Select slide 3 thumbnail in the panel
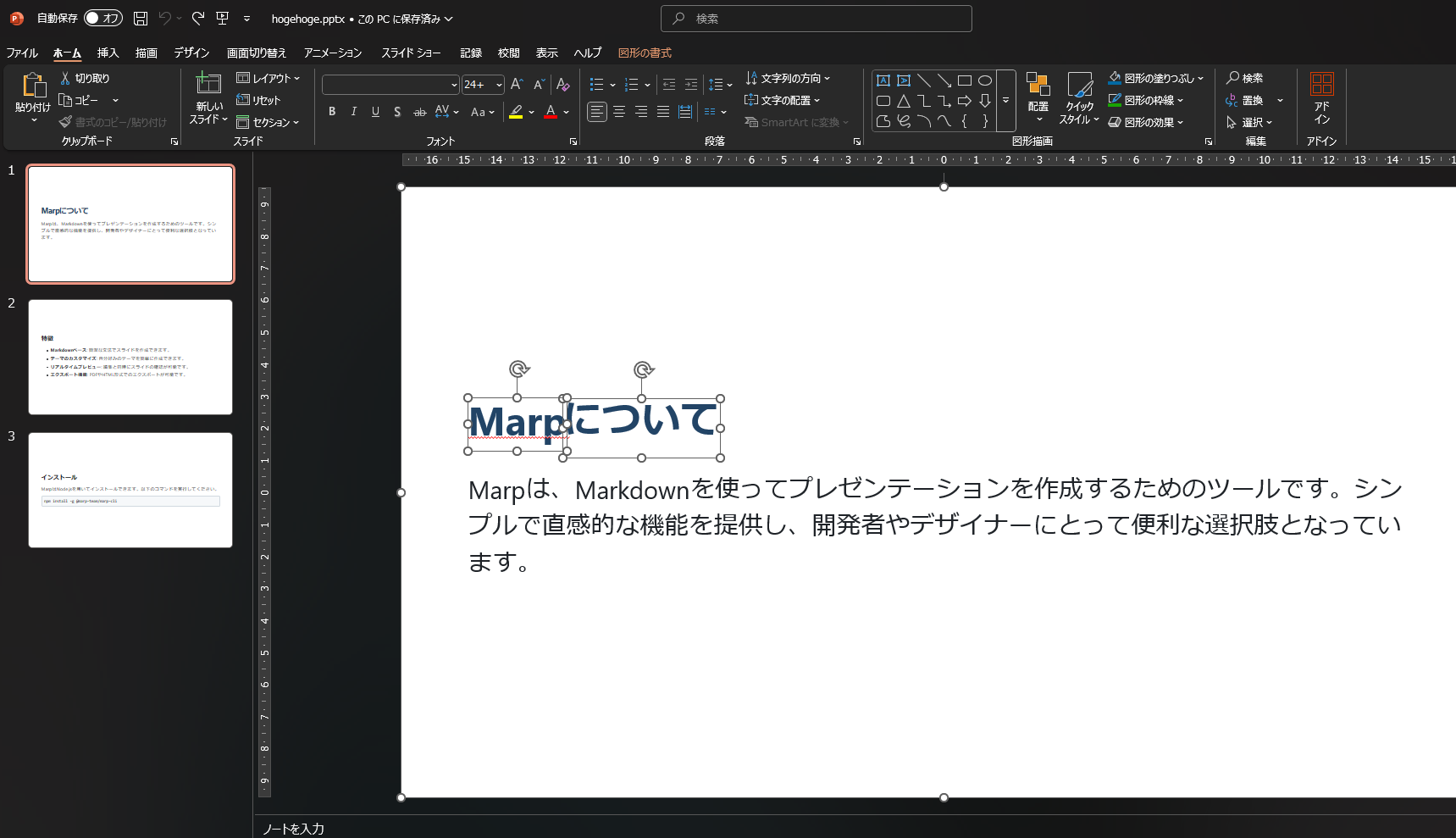 click(x=130, y=491)
